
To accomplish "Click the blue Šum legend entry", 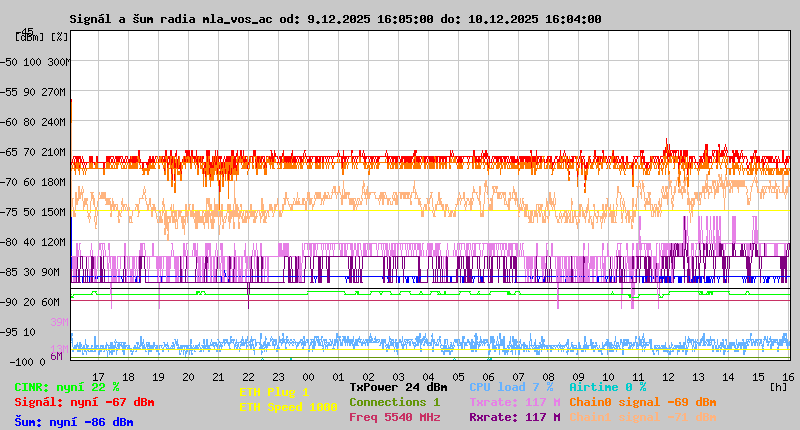I will 73,422.
